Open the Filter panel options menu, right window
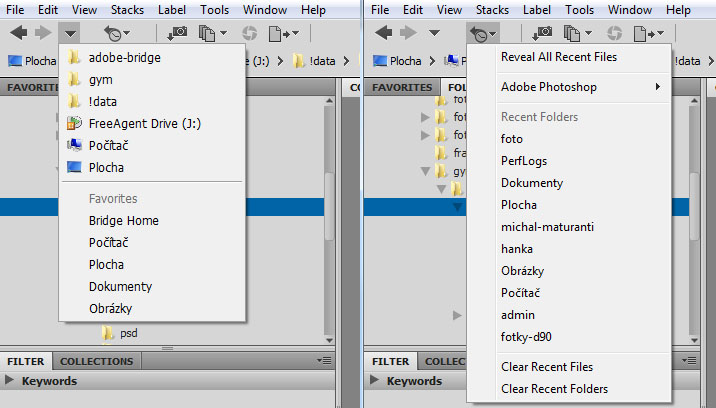The width and height of the screenshot is (716, 408). (x=688, y=361)
